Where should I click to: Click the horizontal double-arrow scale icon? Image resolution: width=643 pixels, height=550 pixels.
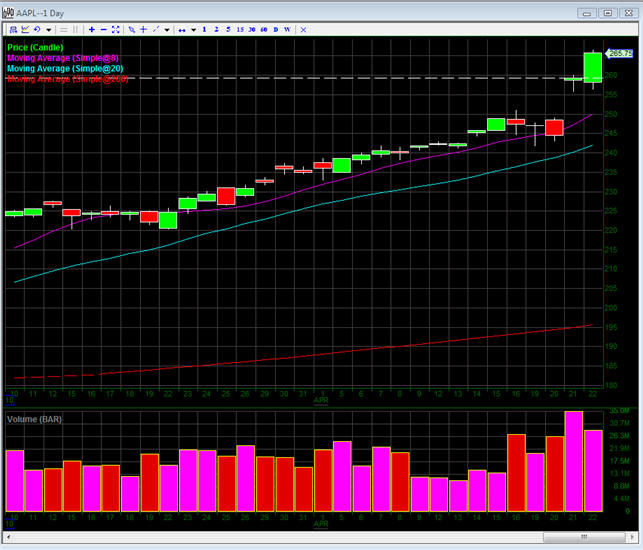click(182, 30)
